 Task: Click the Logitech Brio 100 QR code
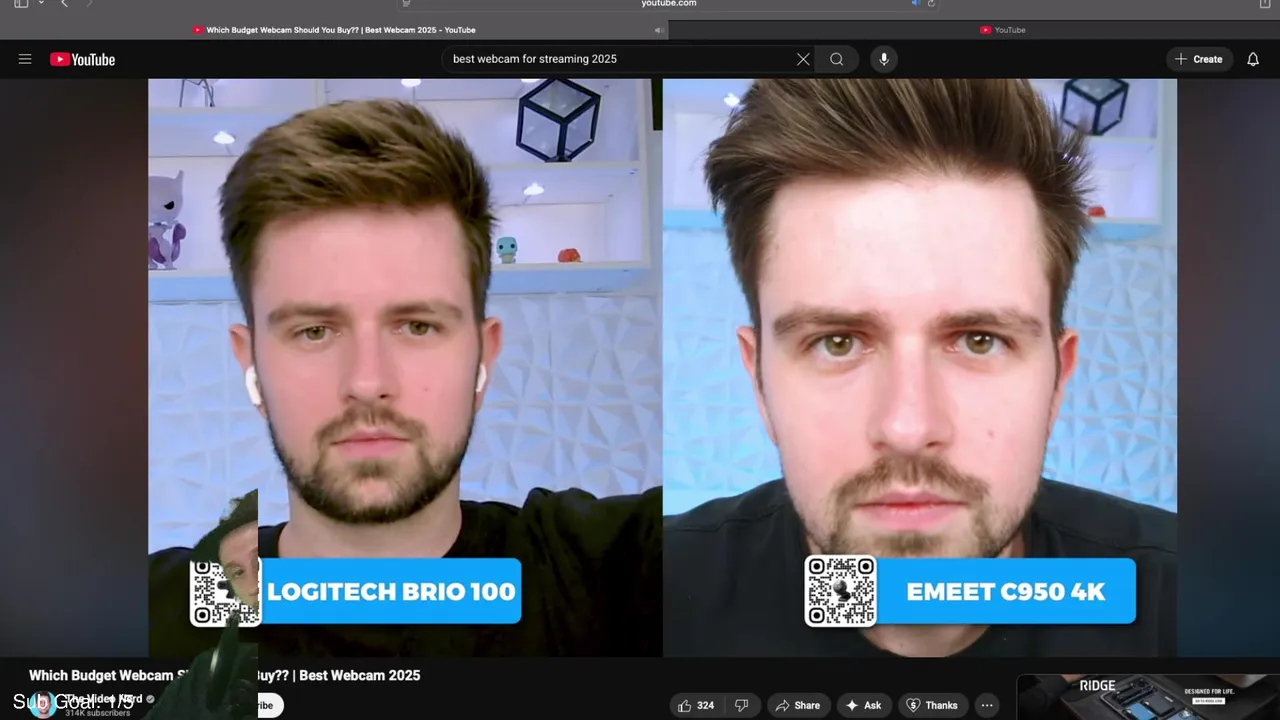[x=225, y=592]
